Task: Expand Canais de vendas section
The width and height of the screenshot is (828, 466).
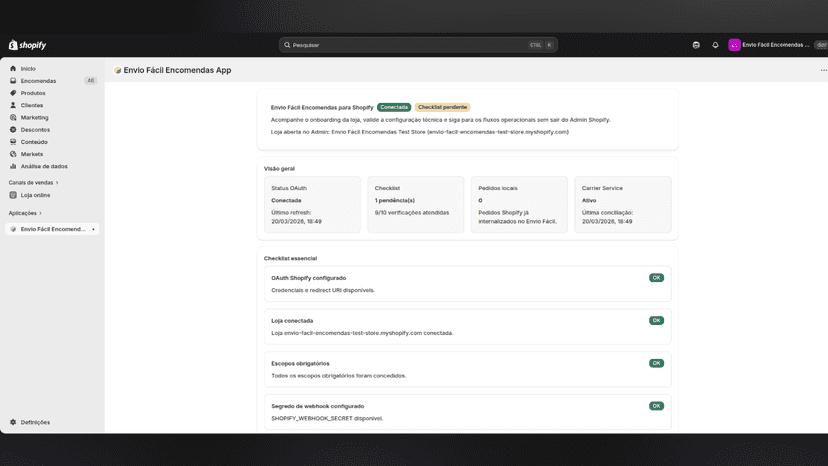Action: [33, 182]
